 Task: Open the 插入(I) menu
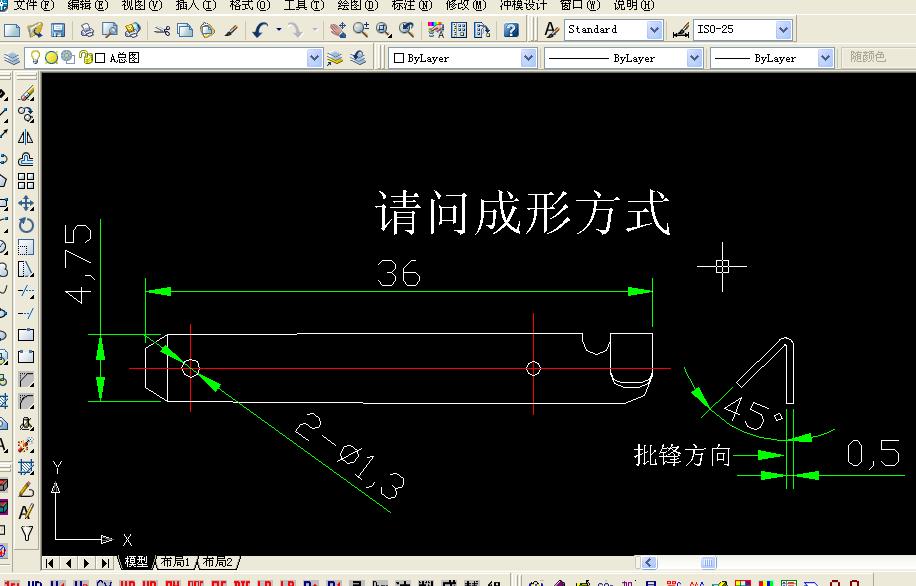(196, 5)
